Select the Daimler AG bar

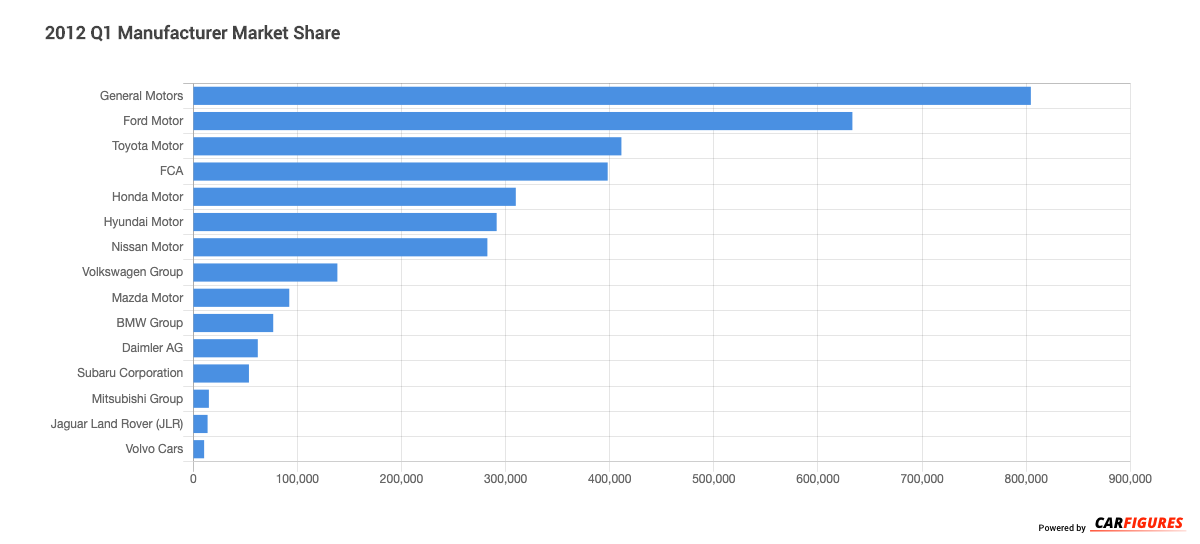225,348
